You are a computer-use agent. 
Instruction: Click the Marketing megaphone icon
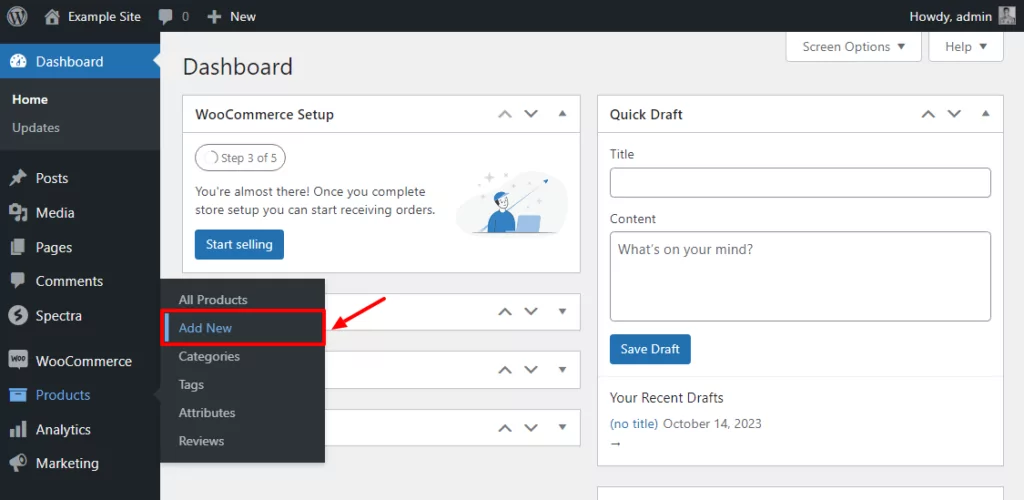[x=18, y=463]
